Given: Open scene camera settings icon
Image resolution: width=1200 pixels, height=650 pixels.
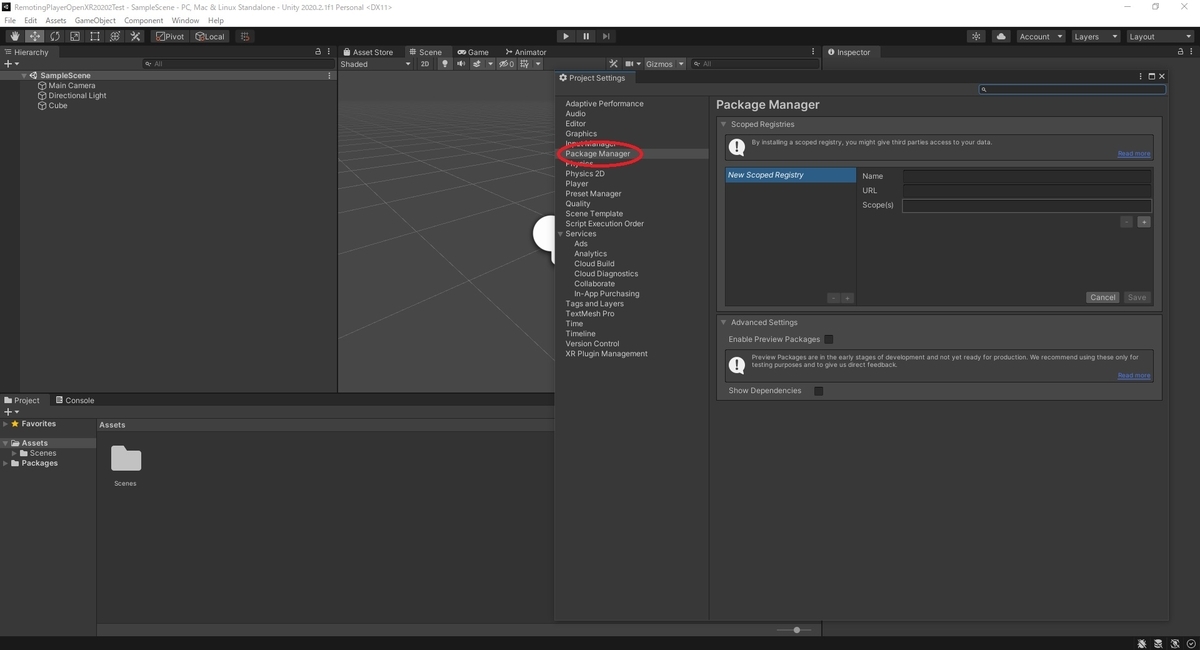Looking at the screenshot, I should (630, 64).
